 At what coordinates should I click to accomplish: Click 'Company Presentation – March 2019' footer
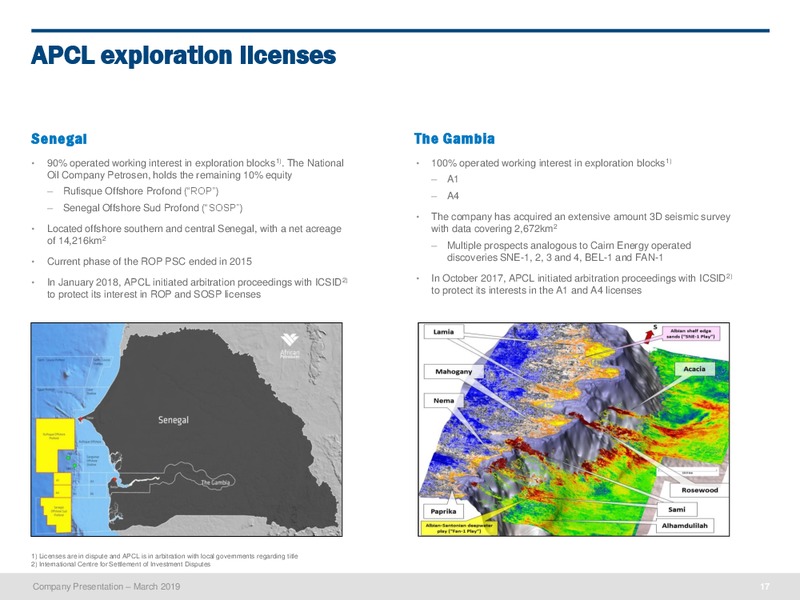click(106, 587)
